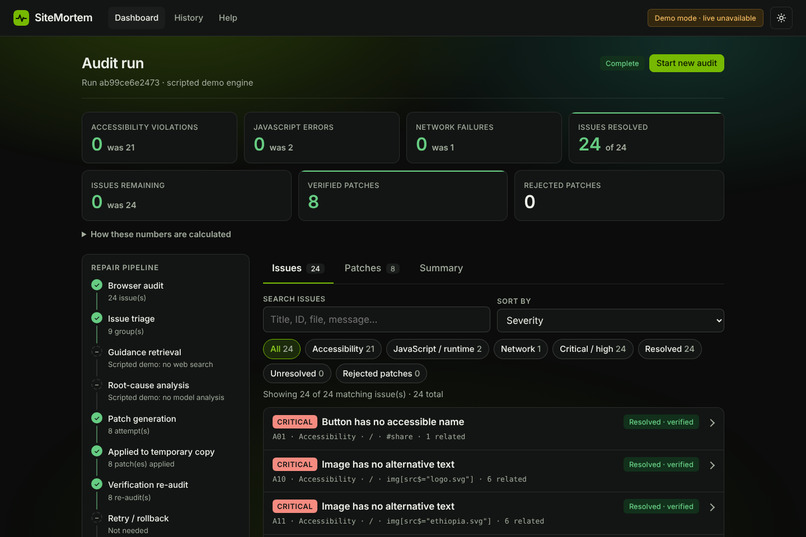The width and height of the screenshot is (806, 537).
Task: Click 'Scripted demo: no model analysis' text
Action: pos(166,398)
